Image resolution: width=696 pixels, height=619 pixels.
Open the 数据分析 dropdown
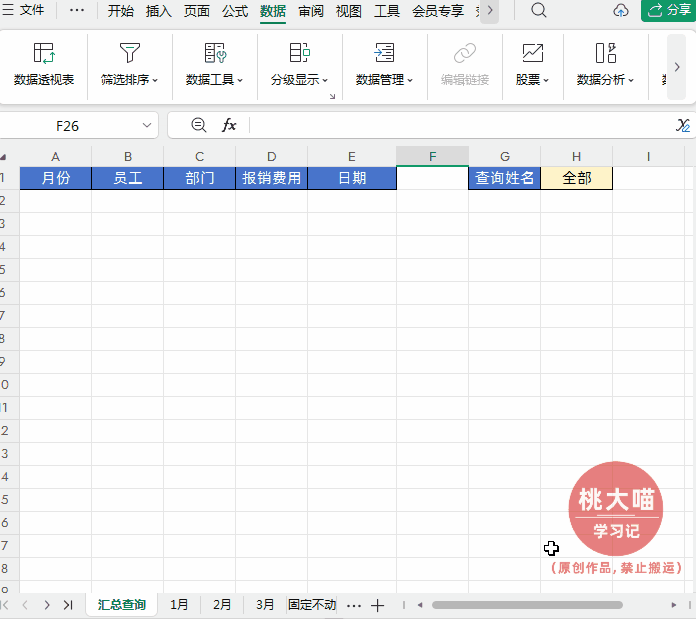605,65
